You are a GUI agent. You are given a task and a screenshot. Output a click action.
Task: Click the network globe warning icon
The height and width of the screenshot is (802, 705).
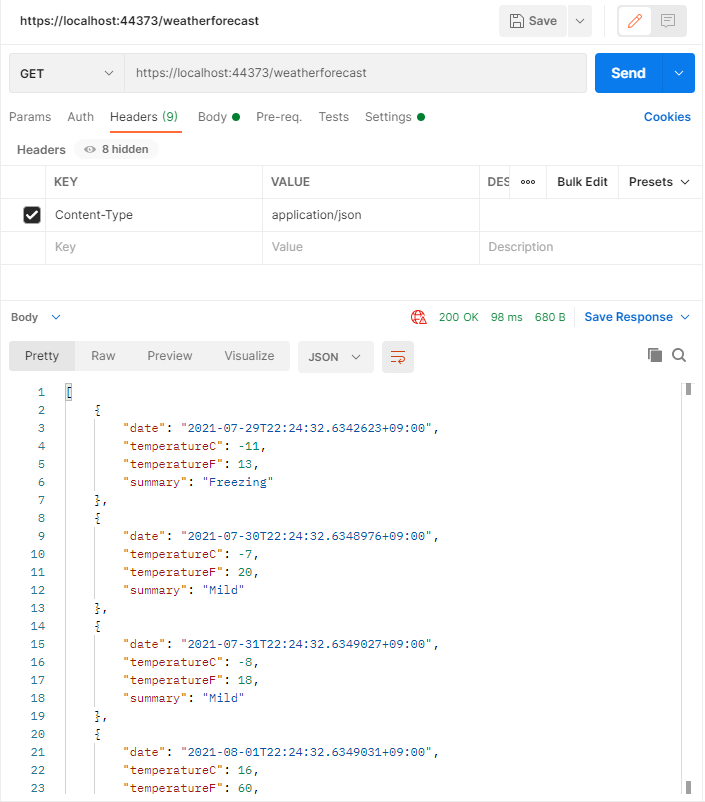click(418, 317)
